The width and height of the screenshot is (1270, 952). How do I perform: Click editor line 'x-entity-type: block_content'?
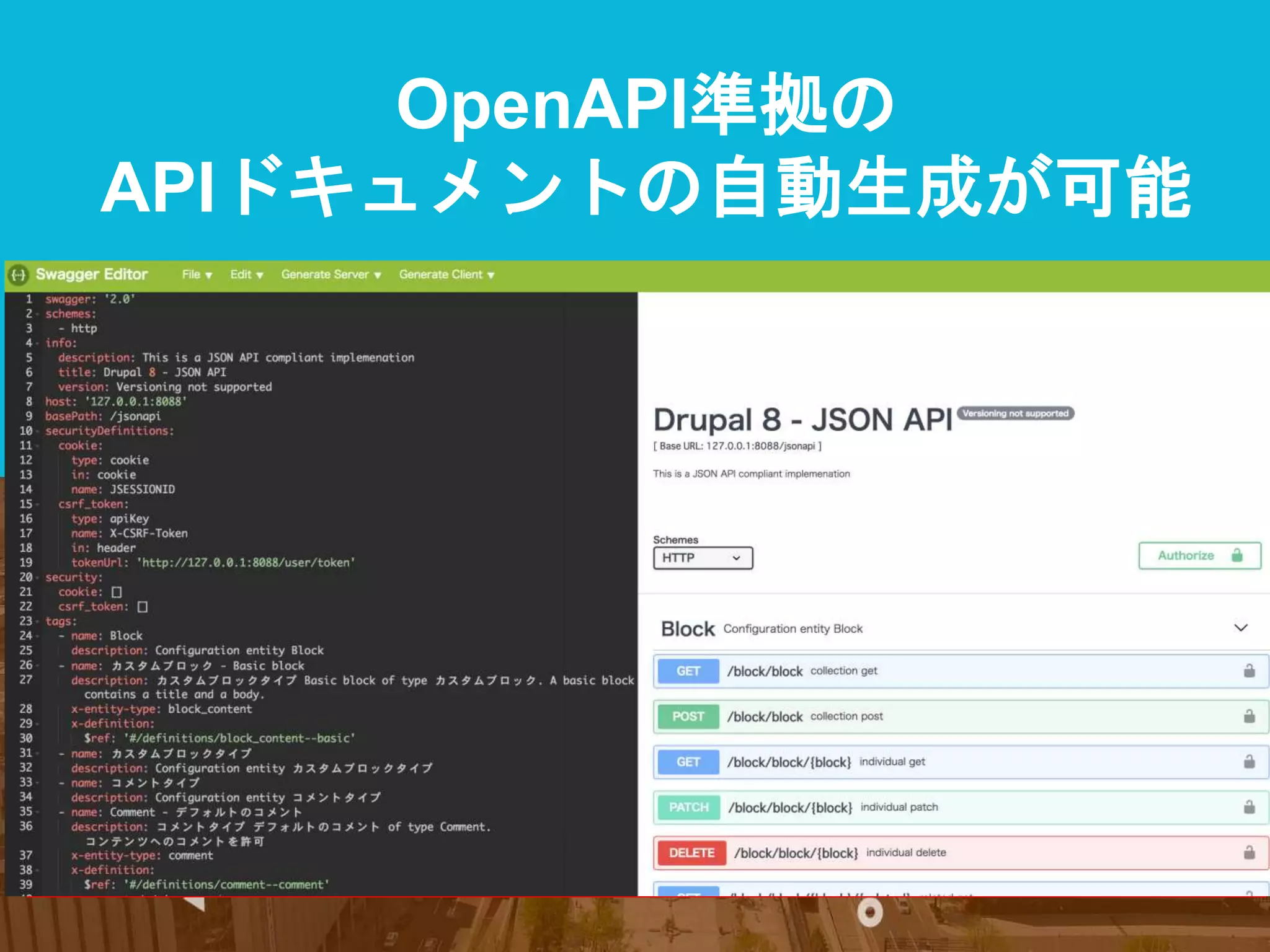click(161, 709)
